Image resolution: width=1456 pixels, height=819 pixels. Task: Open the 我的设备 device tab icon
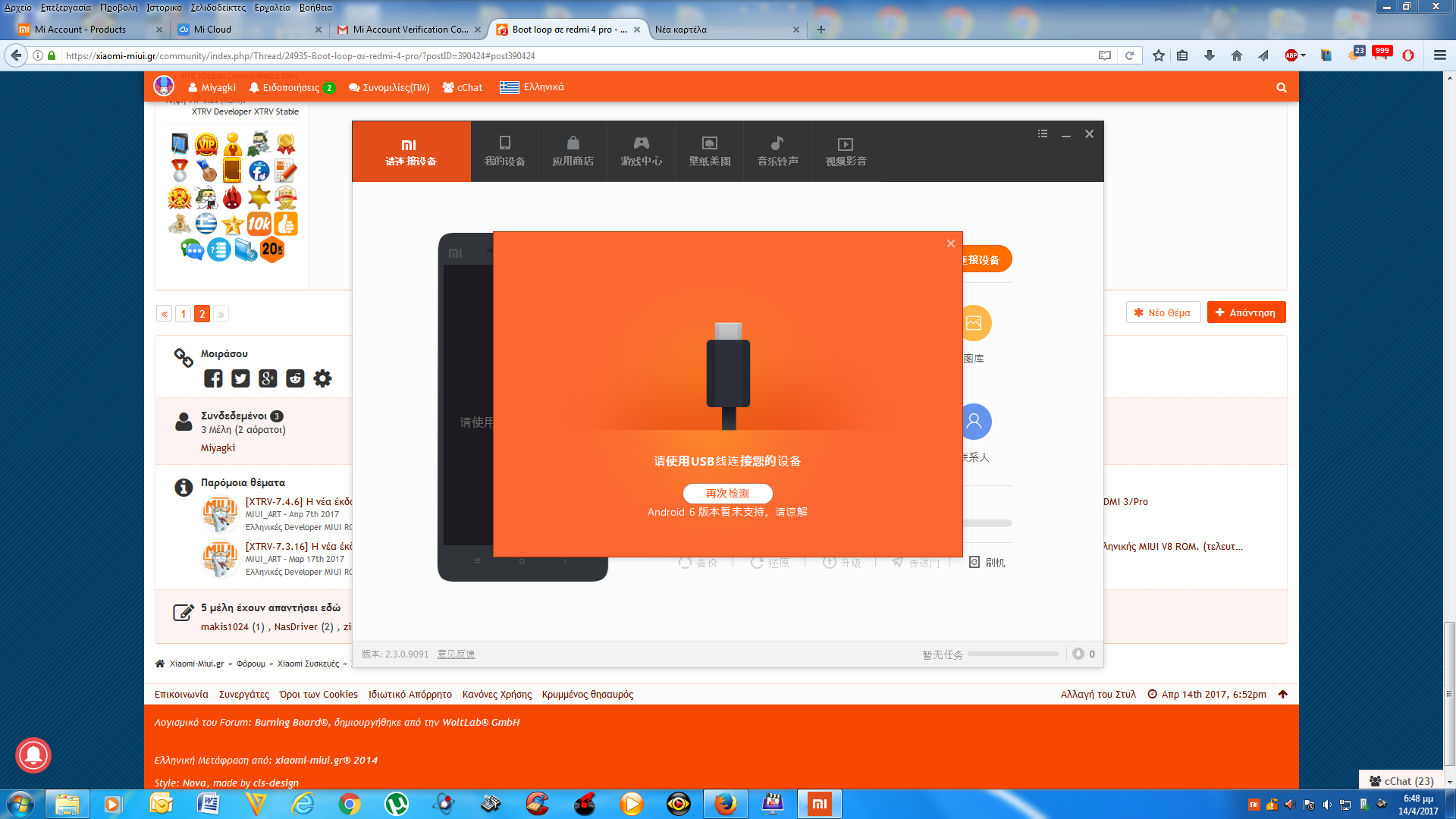[x=505, y=143]
